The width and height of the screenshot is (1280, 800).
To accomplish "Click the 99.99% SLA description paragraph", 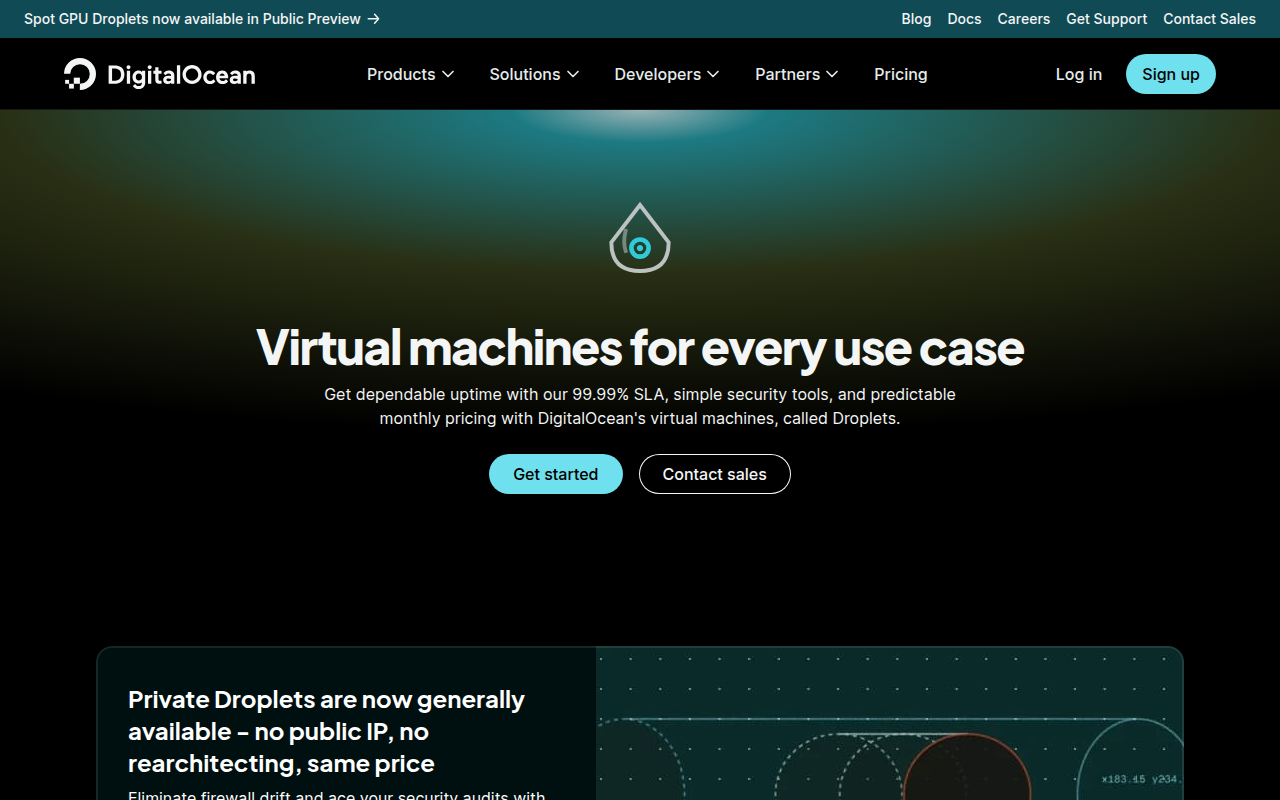I will point(640,406).
